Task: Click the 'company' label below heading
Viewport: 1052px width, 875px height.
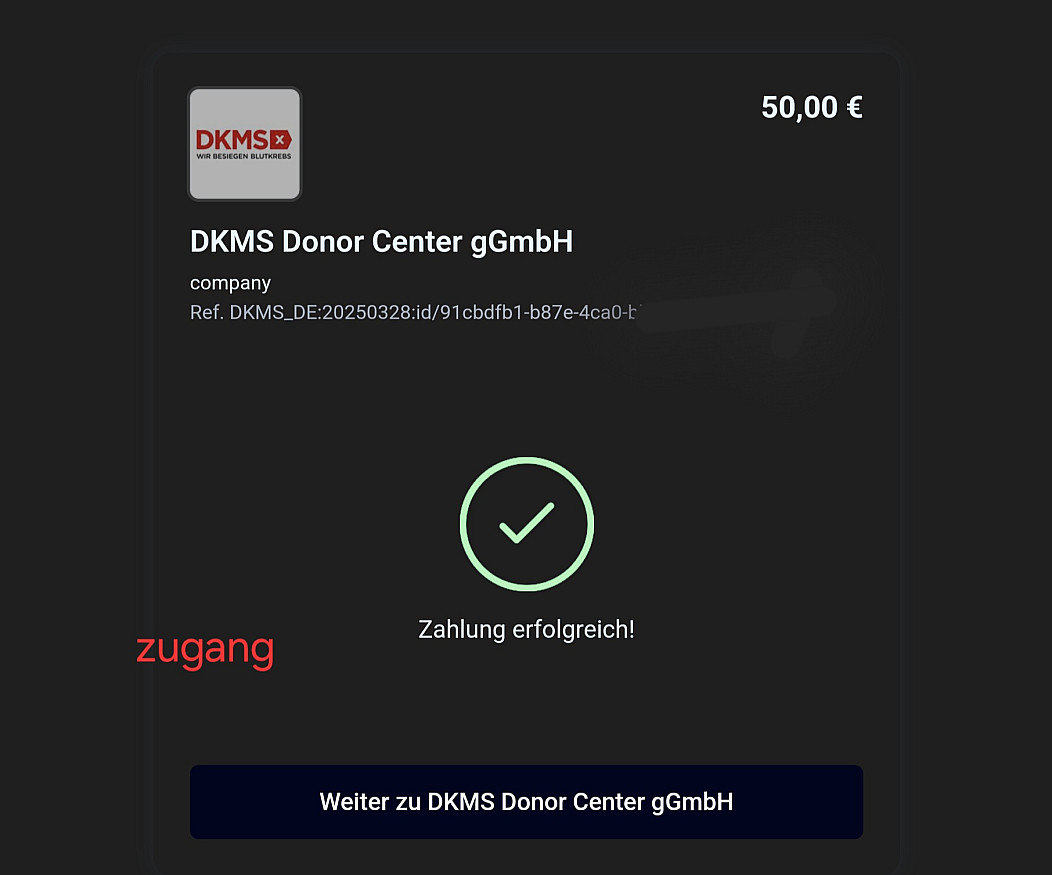Action: 230,283
